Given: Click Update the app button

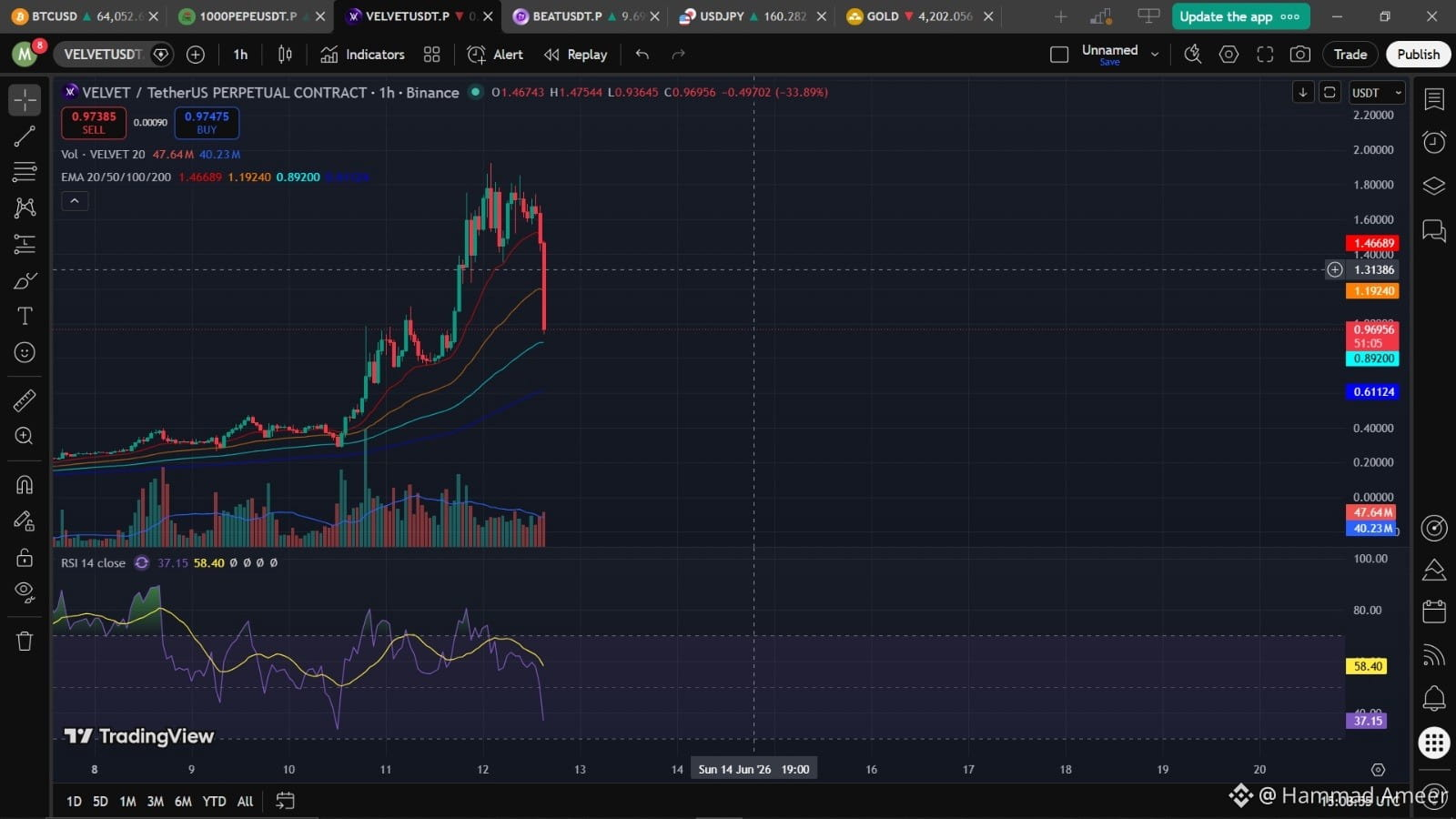Looking at the screenshot, I should click(1240, 16).
